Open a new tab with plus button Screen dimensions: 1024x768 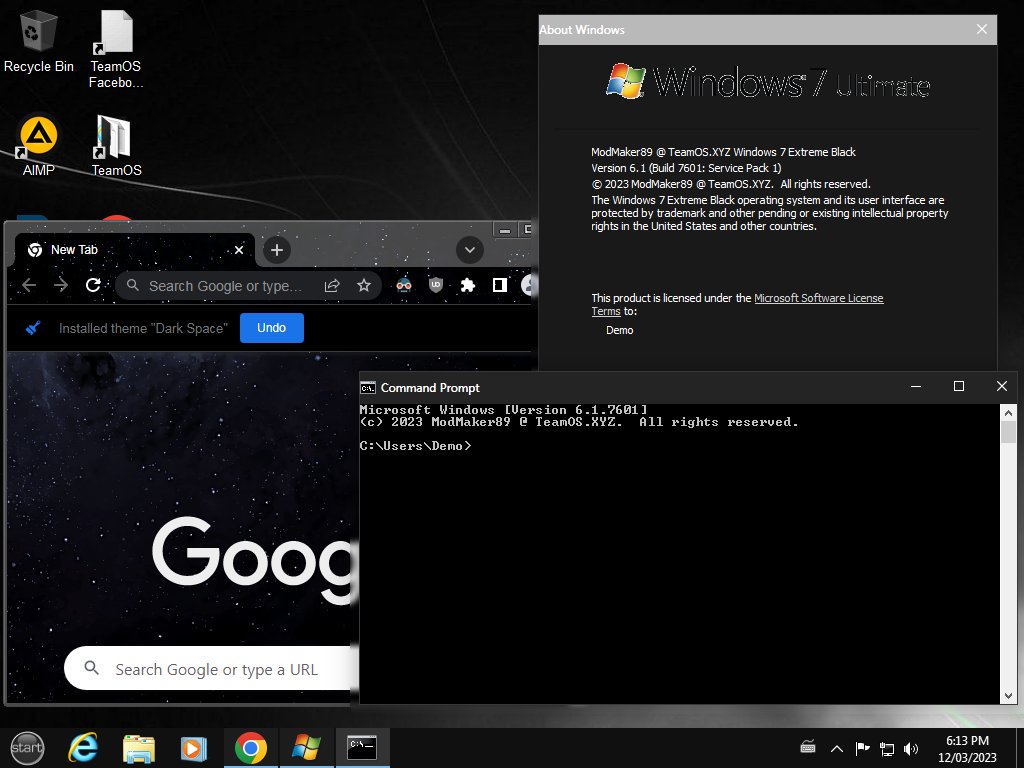point(277,250)
